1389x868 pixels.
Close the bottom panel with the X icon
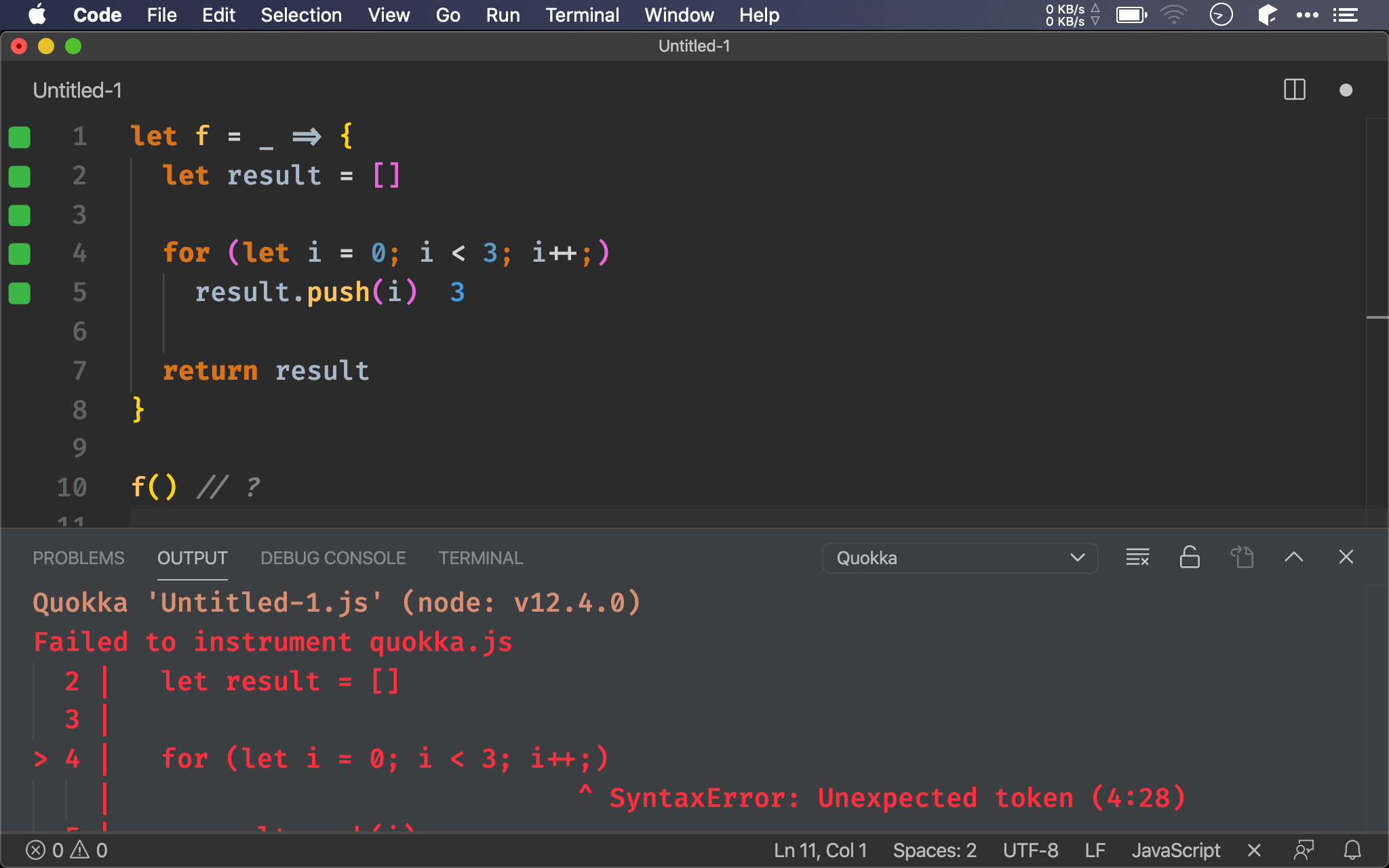coord(1346,557)
